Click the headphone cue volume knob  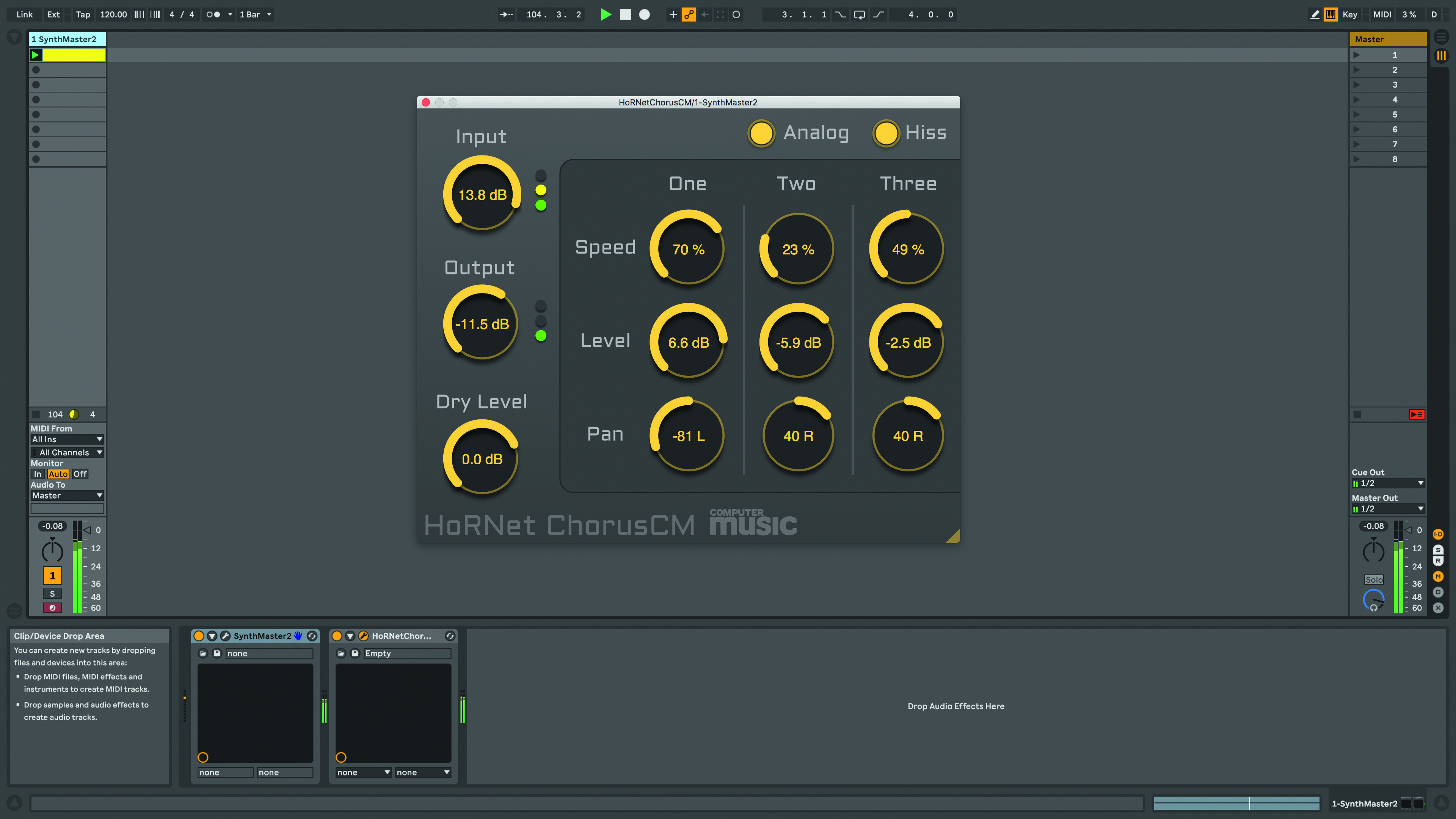click(x=1373, y=600)
